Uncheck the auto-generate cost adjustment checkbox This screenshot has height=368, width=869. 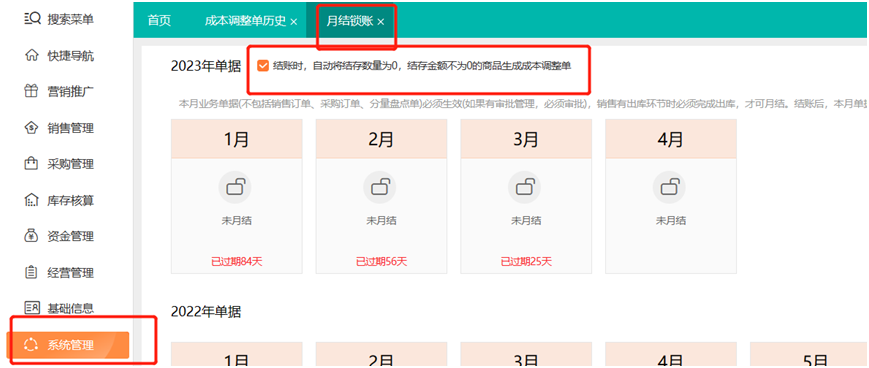264,66
